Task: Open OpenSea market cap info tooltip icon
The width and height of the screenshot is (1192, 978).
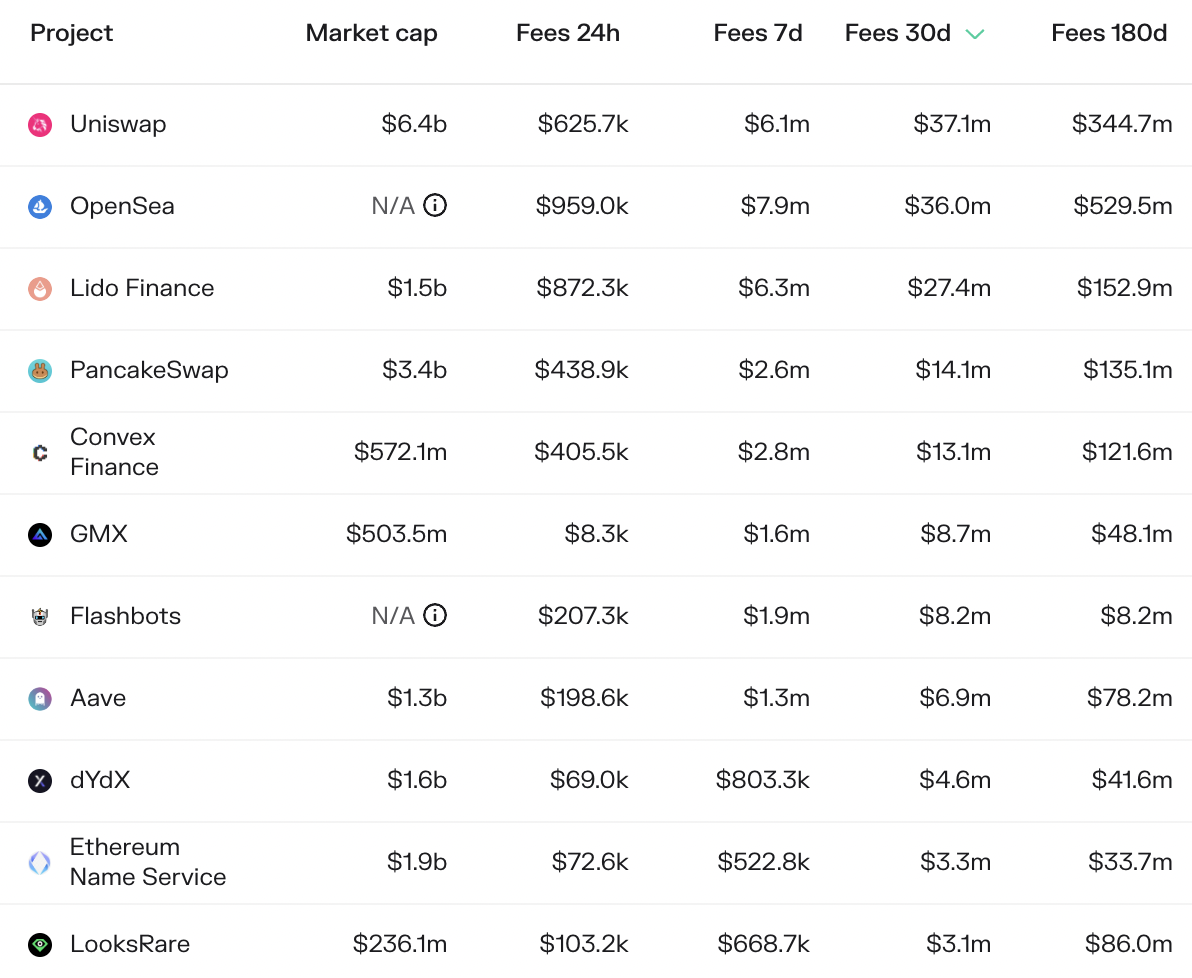Action: (x=435, y=205)
